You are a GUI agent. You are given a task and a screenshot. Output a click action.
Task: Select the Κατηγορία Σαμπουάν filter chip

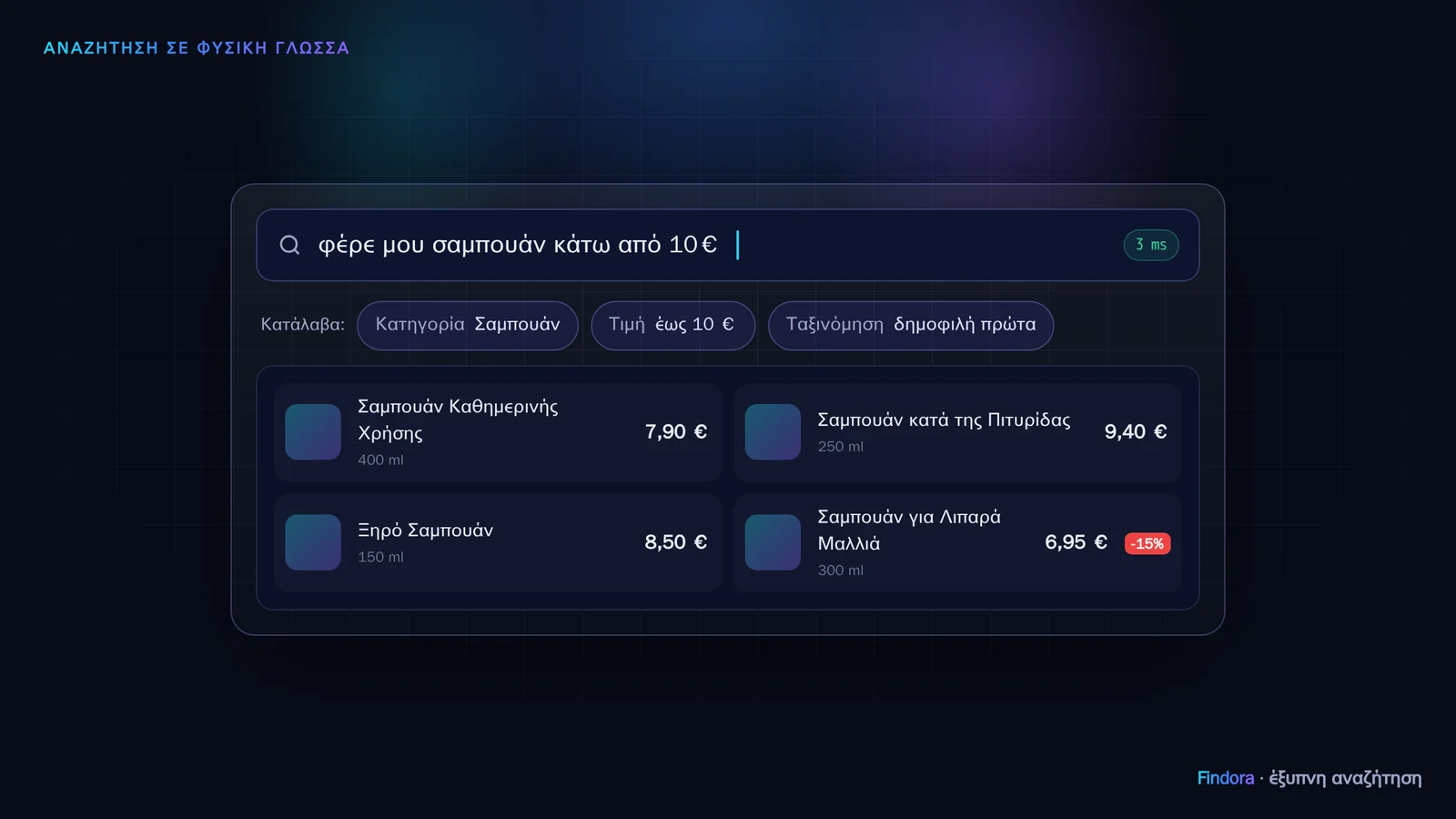468,325
